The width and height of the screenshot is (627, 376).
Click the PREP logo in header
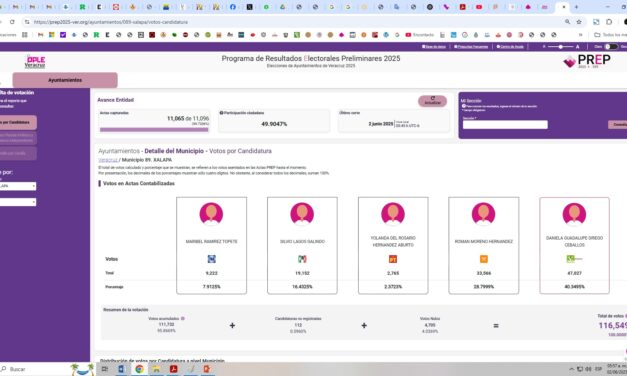click(x=587, y=61)
